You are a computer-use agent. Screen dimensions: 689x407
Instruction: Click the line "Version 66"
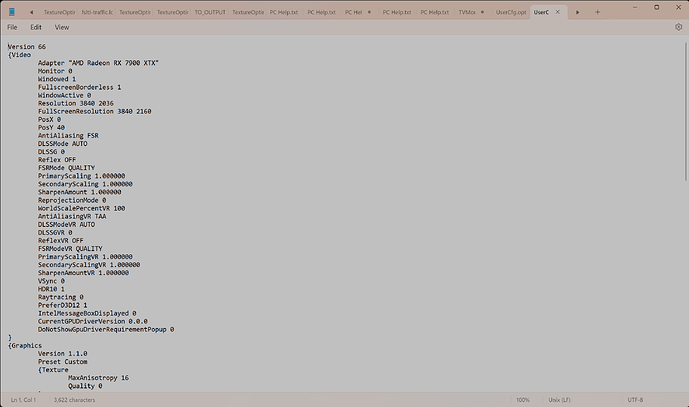[x=27, y=47]
